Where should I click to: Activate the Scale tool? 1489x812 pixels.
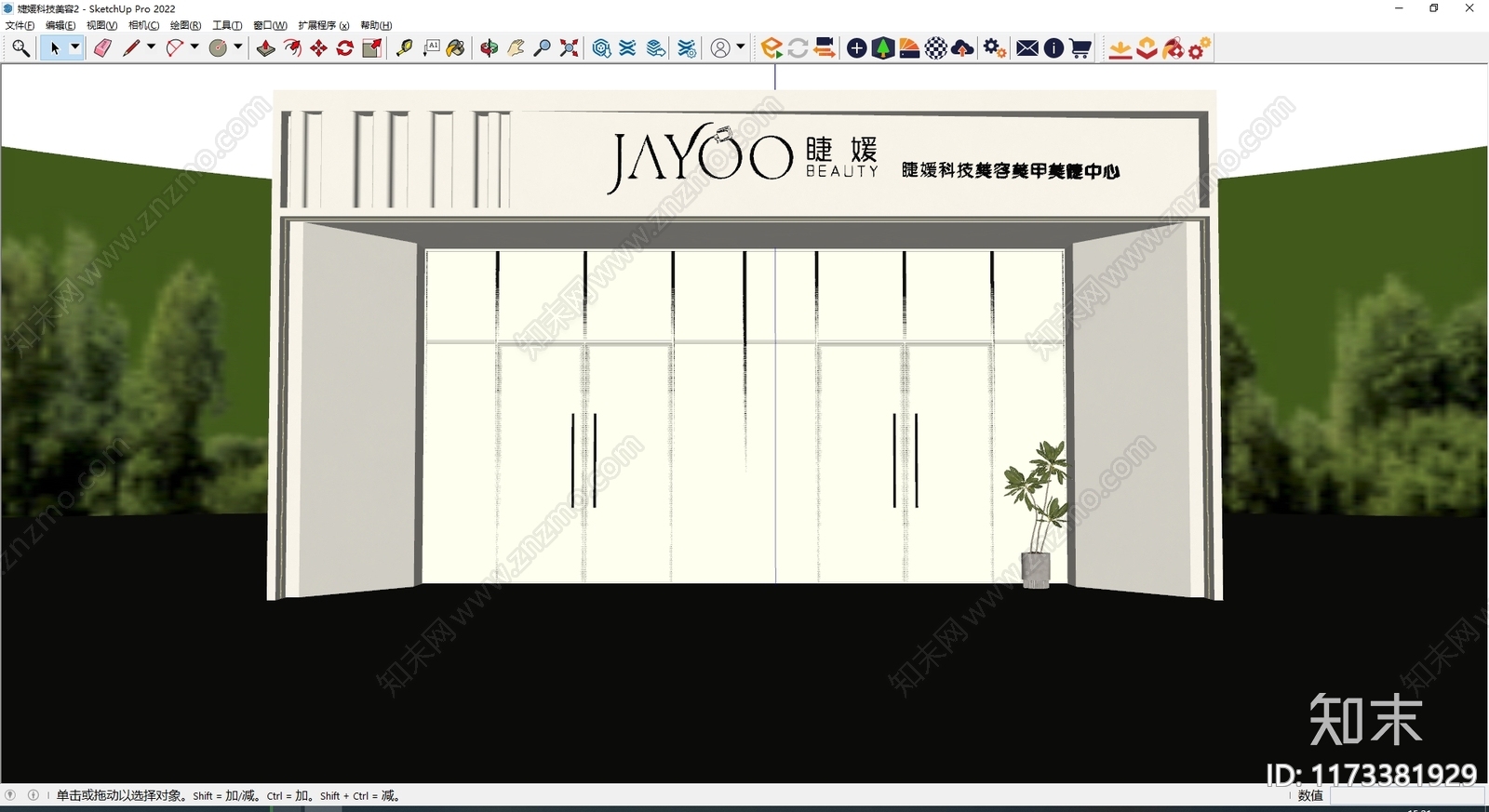pyautogui.click(x=371, y=48)
